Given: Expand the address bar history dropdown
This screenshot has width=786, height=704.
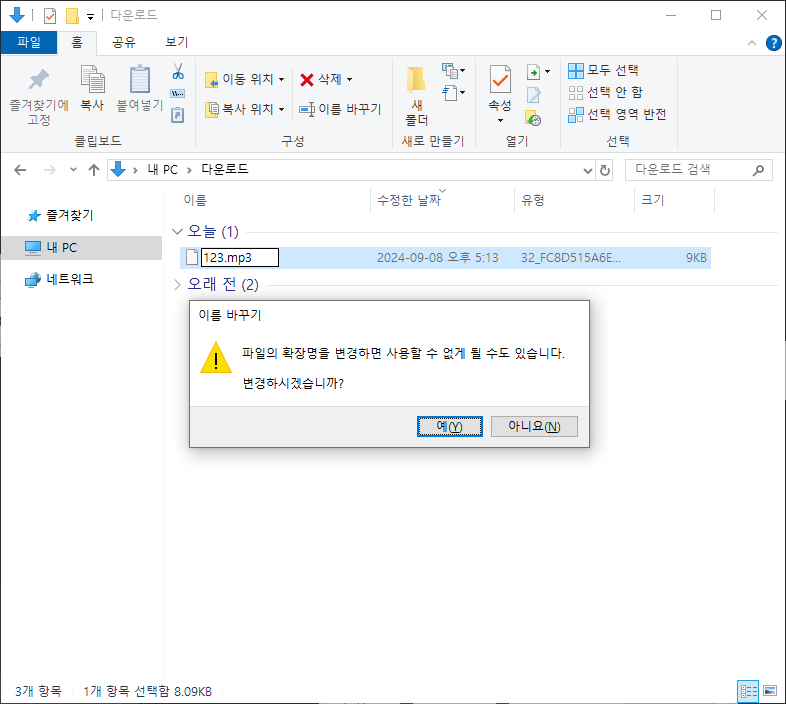Looking at the screenshot, I should pos(588,170).
